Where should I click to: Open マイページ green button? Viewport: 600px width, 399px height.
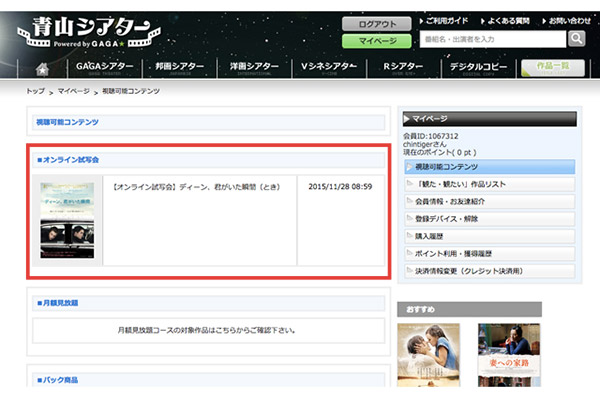tap(377, 41)
